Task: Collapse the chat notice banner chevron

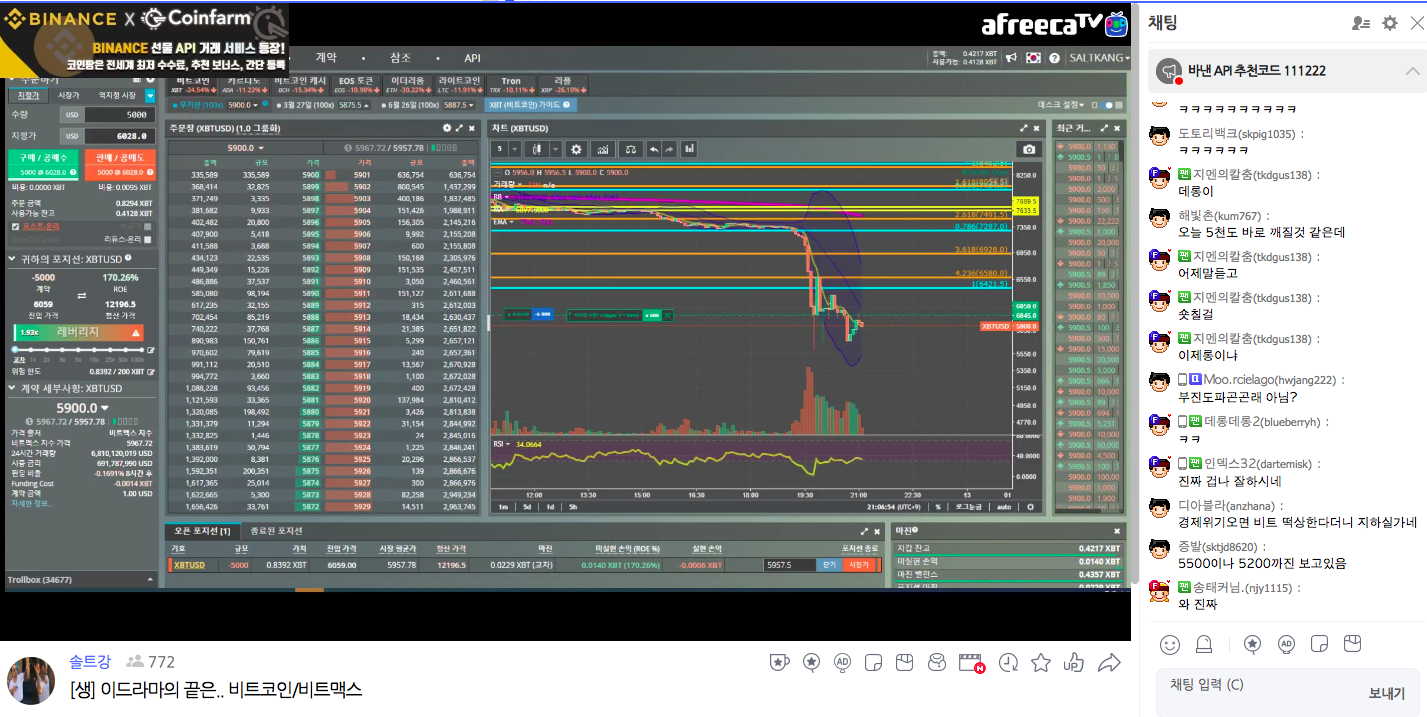Action: tap(1412, 71)
